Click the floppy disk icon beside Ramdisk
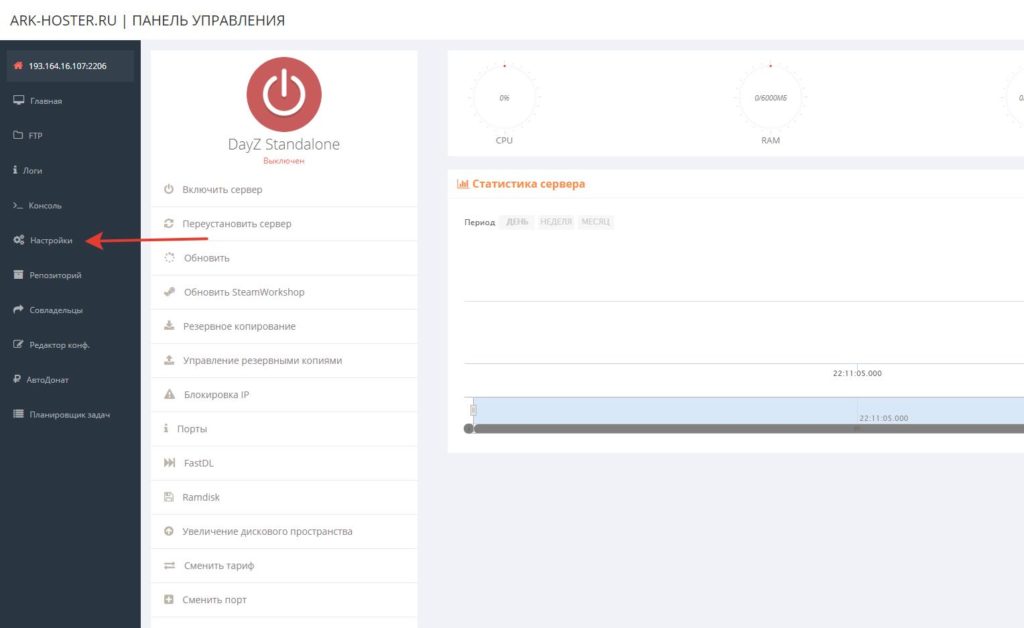Viewport: 1024px width, 628px height. pyautogui.click(x=168, y=497)
